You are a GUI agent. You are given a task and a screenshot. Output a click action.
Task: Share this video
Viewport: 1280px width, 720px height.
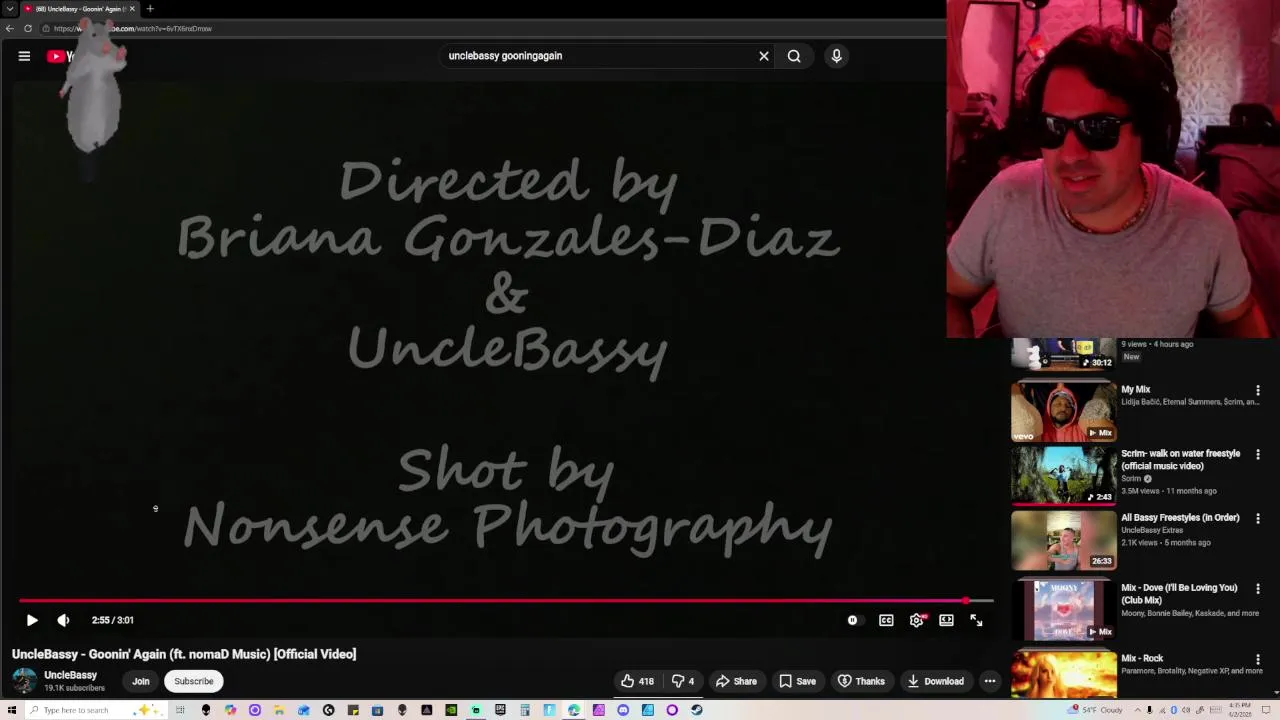point(736,681)
